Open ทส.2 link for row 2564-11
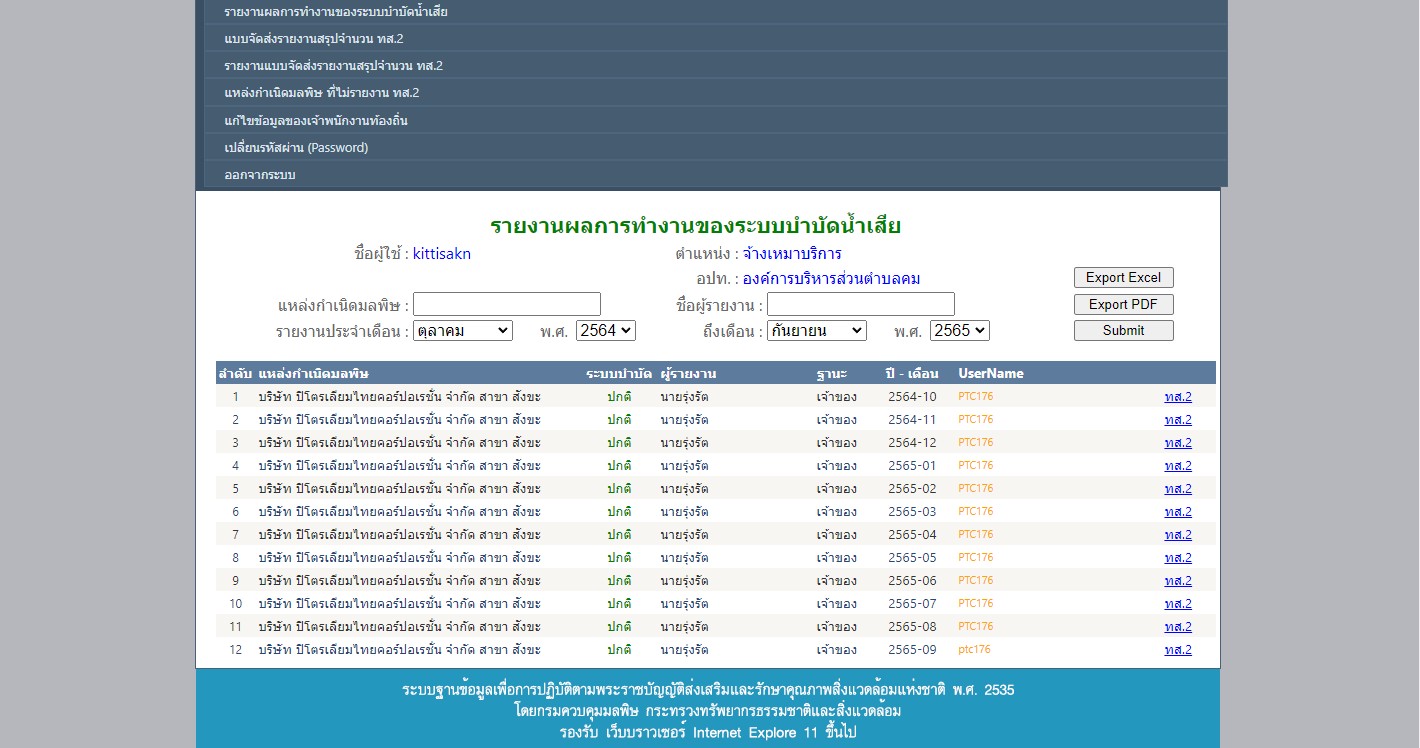 pyautogui.click(x=1178, y=419)
